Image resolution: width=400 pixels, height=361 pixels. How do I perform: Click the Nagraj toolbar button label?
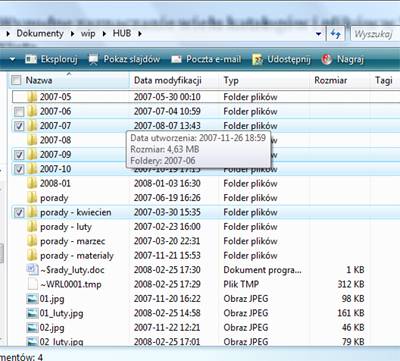pyautogui.click(x=350, y=60)
